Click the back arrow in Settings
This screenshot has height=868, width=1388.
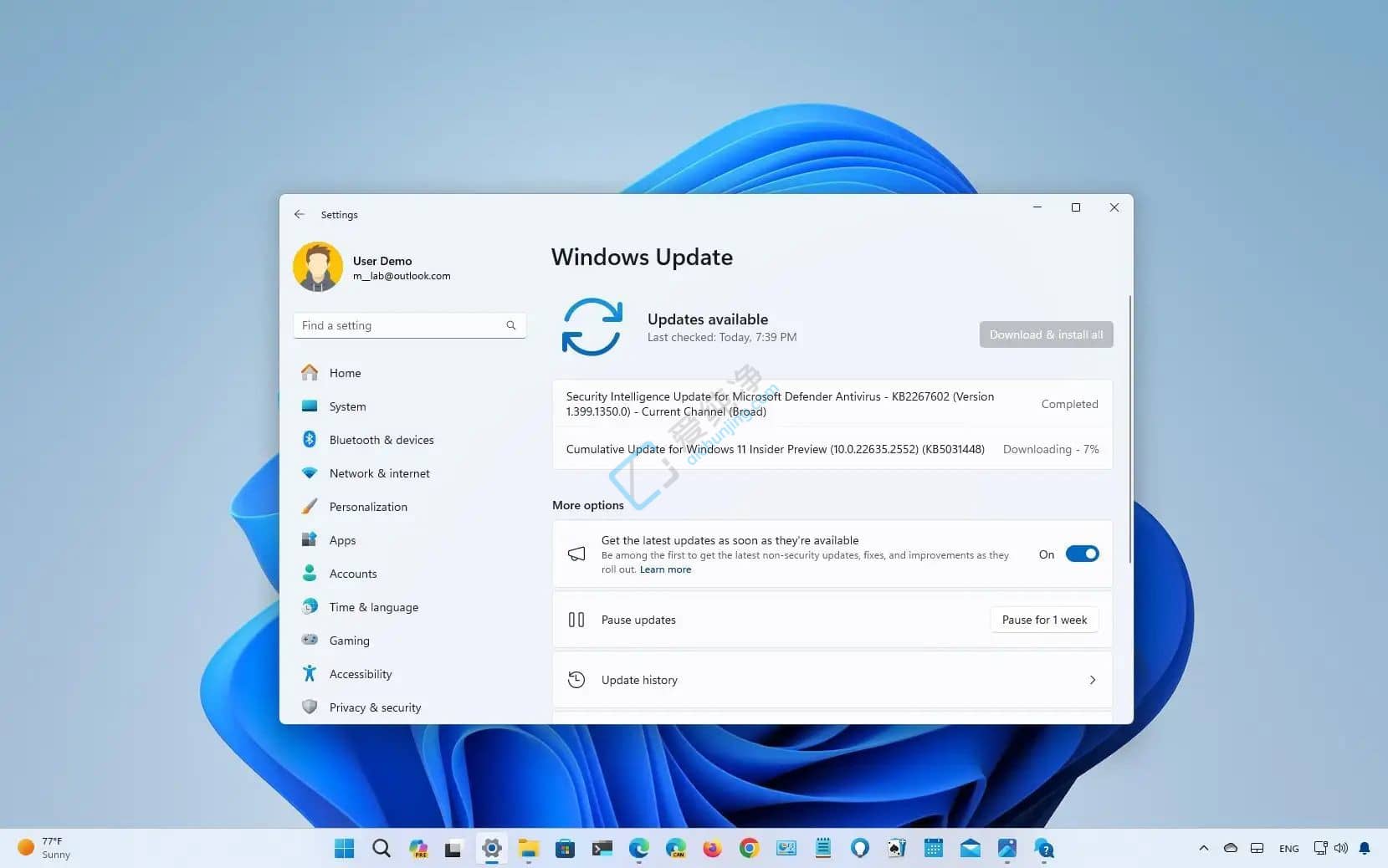(299, 214)
